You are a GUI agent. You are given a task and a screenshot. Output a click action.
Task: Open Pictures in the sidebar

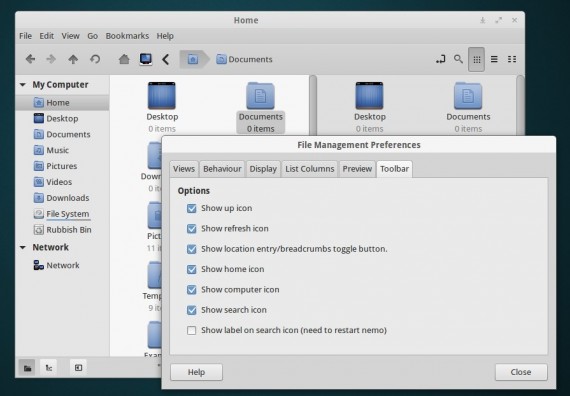click(x=62, y=166)
